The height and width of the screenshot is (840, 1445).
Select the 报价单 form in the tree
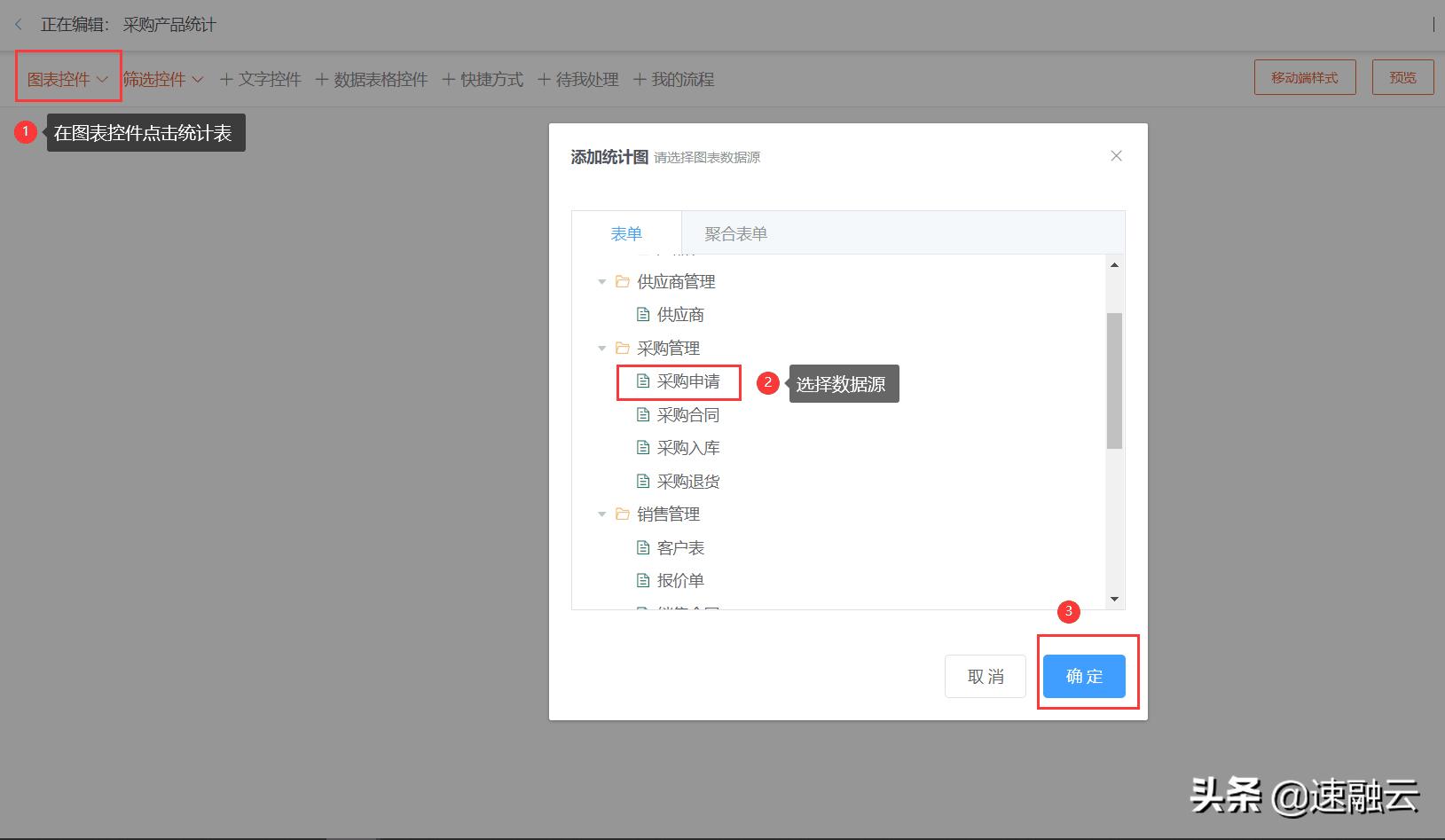pos(679,580)
